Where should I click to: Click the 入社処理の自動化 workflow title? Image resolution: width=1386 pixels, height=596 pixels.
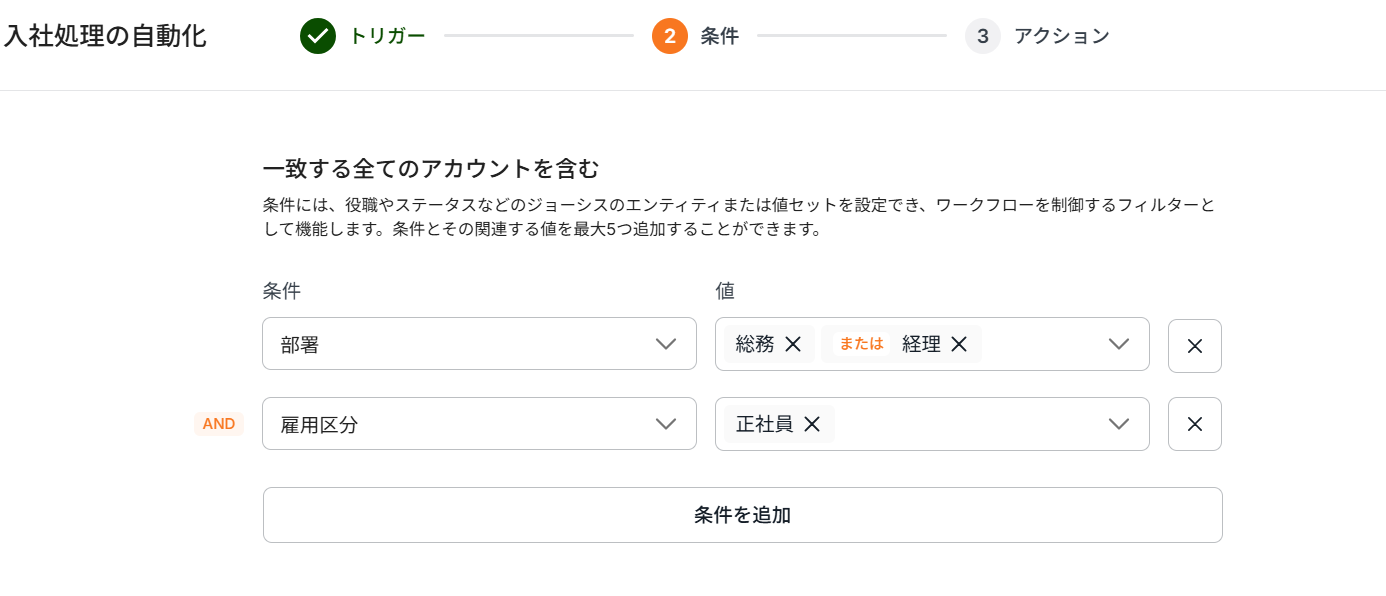105,37
